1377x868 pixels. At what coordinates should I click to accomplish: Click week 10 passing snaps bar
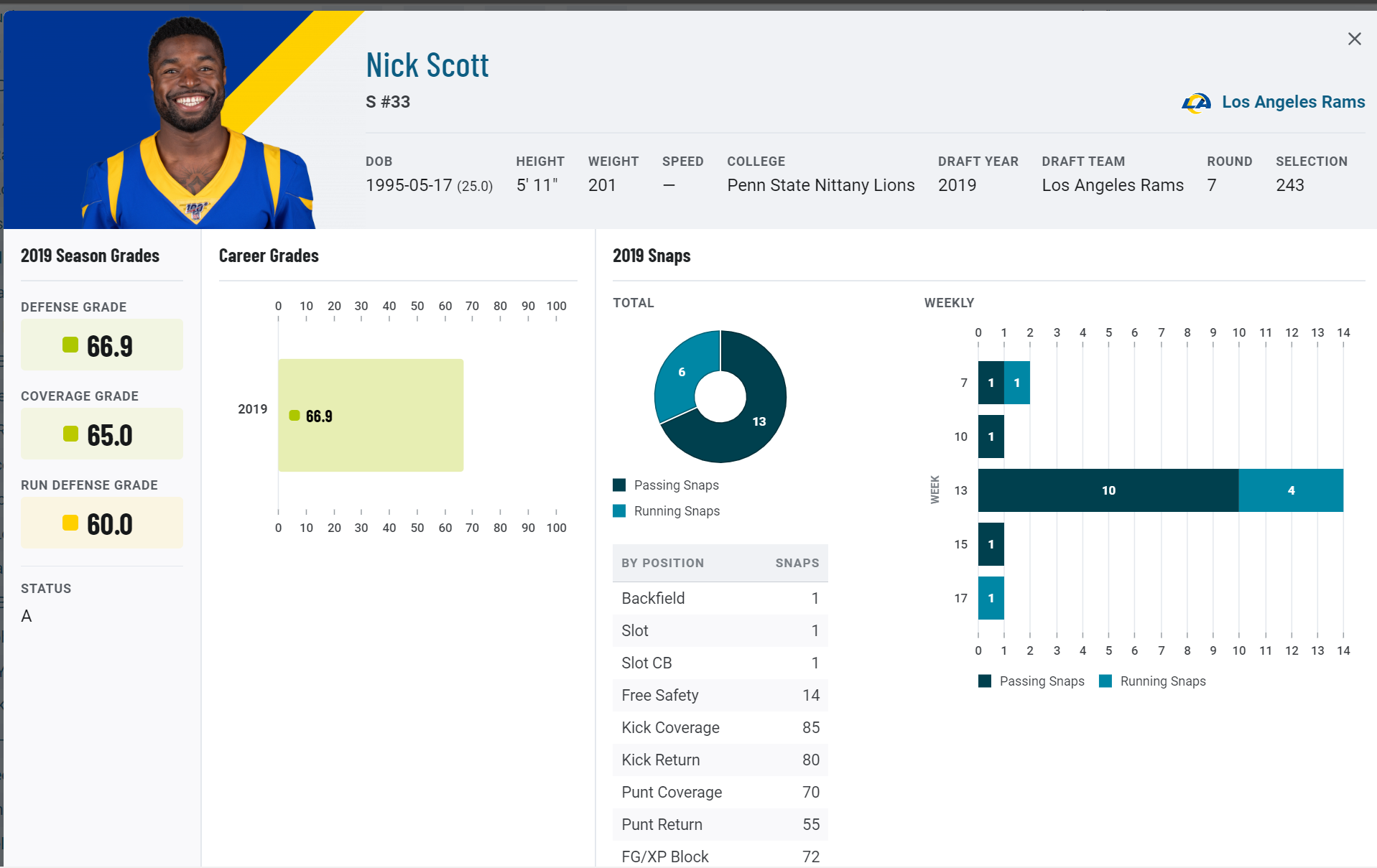tap(991, 437)
